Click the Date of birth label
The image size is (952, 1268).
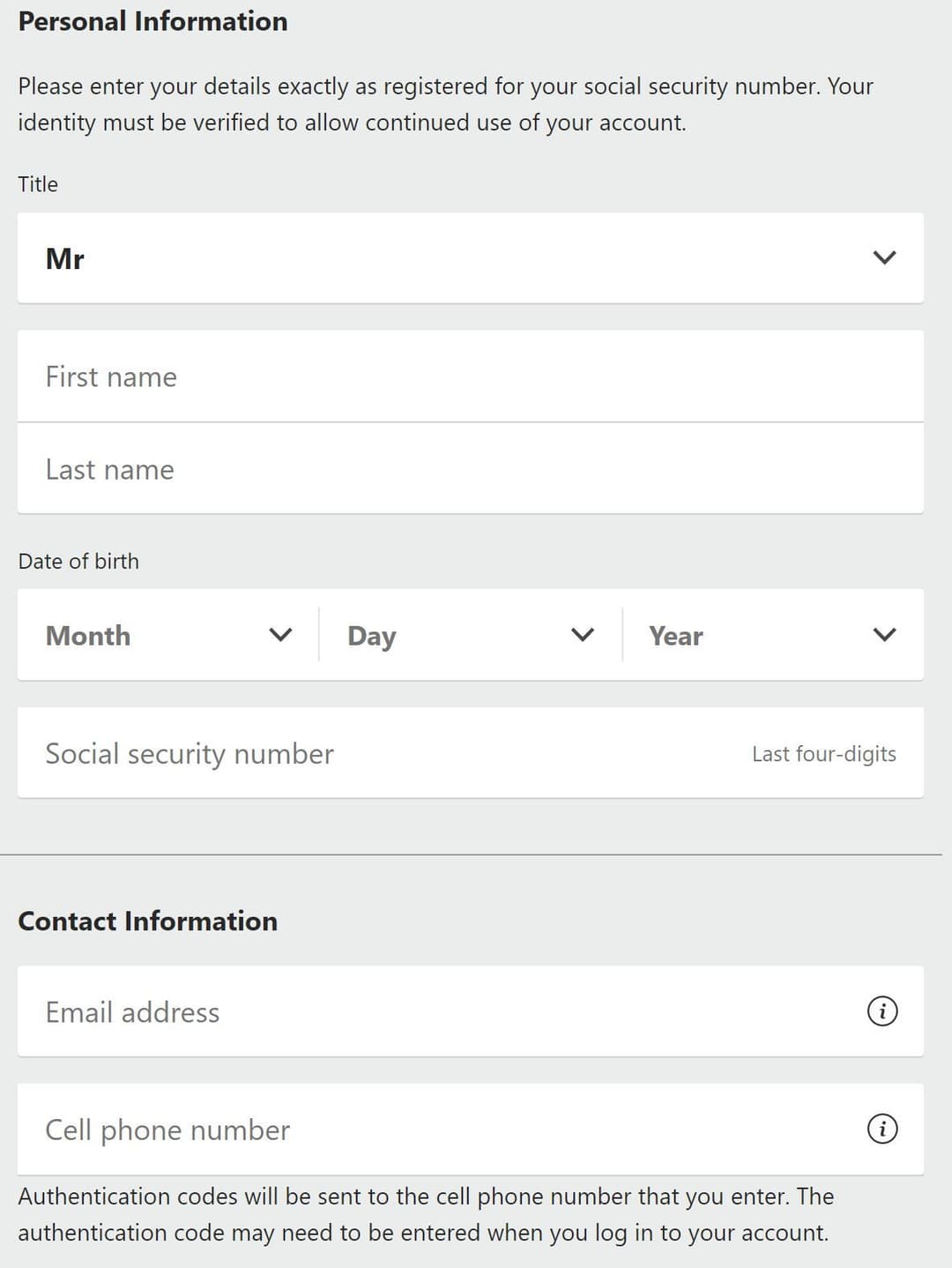click(x=78, y=561)
